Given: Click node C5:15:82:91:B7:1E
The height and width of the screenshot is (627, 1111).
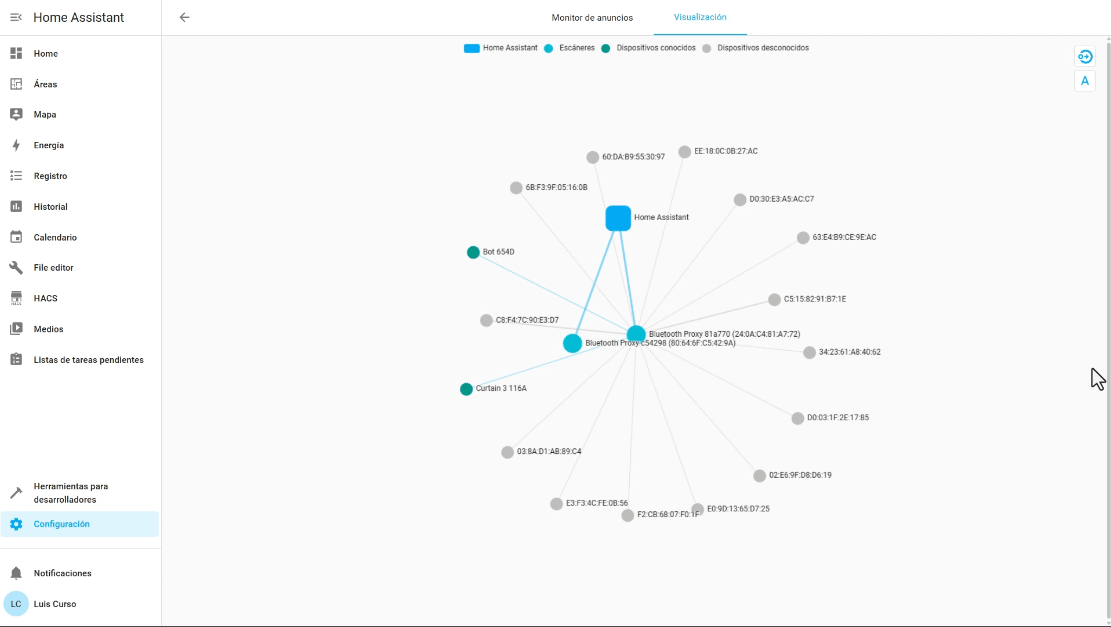Looking at the screenshot, I should pyautogui.click(x=774, y=300).
